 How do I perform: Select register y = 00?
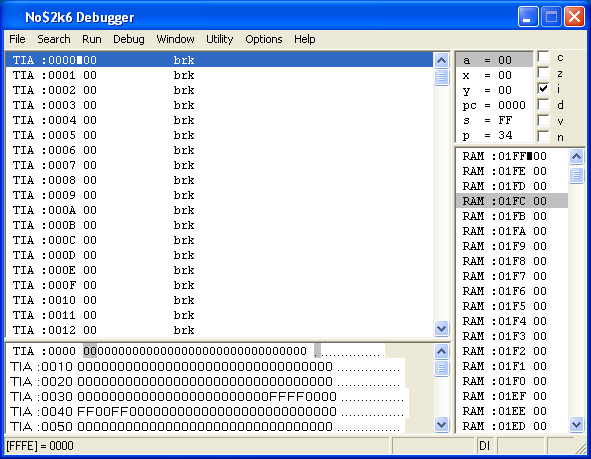(x=495, y=90)
